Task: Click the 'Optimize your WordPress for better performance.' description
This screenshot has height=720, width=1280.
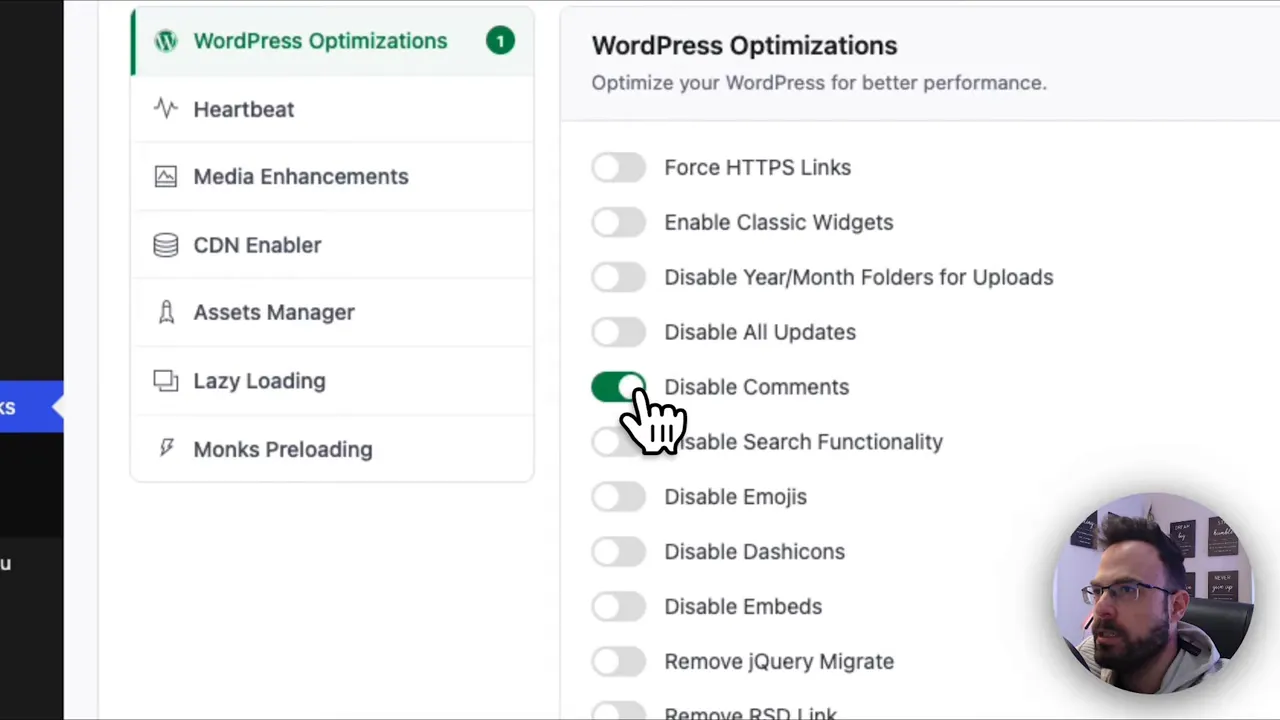Action: [819, 83]
